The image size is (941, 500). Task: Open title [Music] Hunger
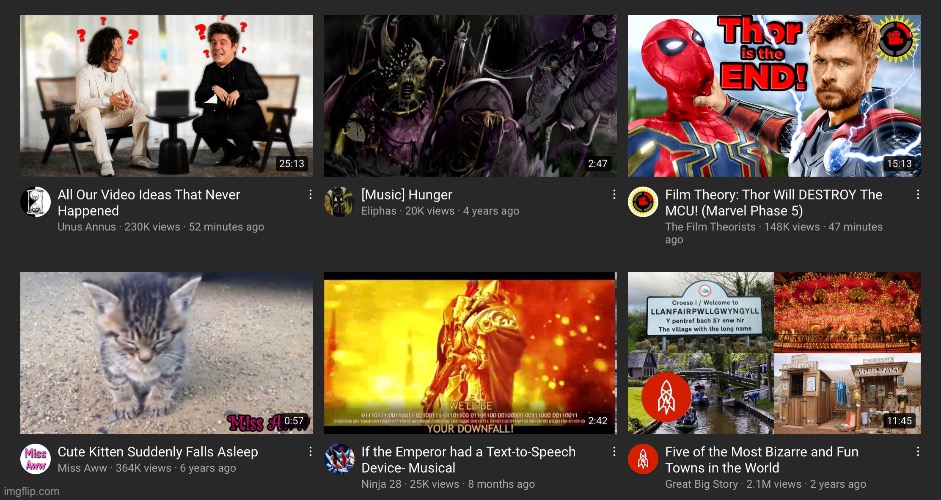(406, 194)
